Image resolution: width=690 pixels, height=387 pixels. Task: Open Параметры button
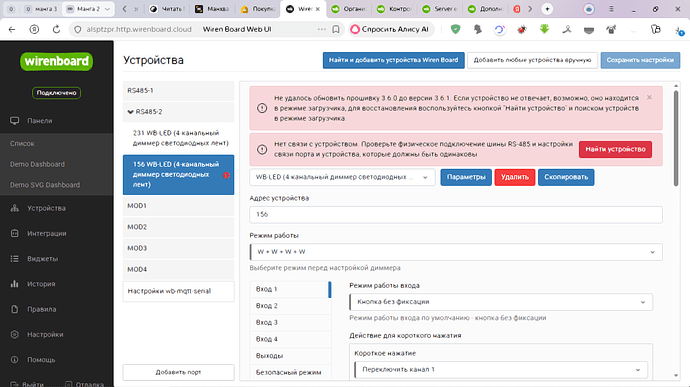pos(466,177)
